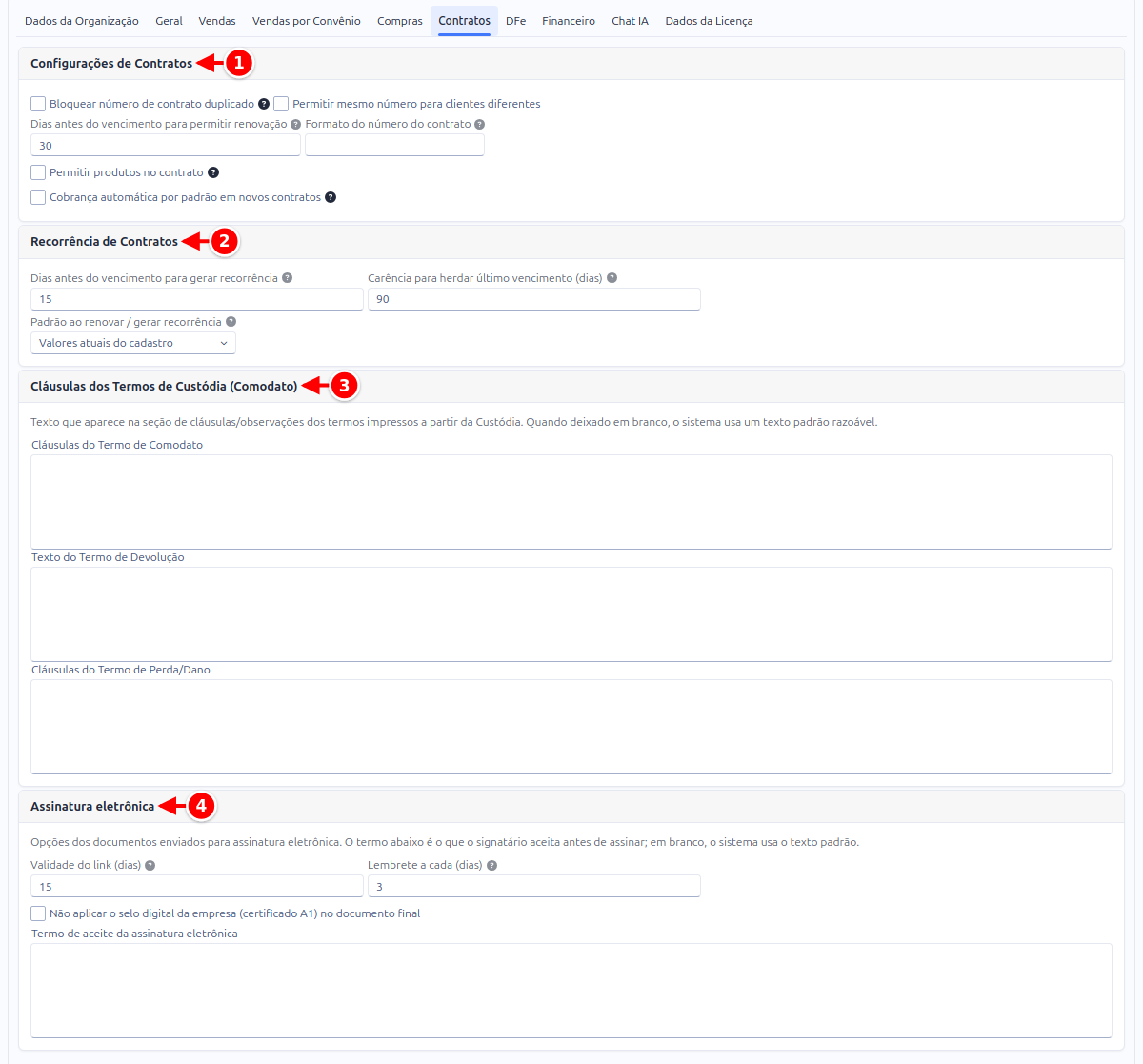Screen dimensions: 1143x1064
Task: Select the Contratos tab
Action: tap(465, 21)
